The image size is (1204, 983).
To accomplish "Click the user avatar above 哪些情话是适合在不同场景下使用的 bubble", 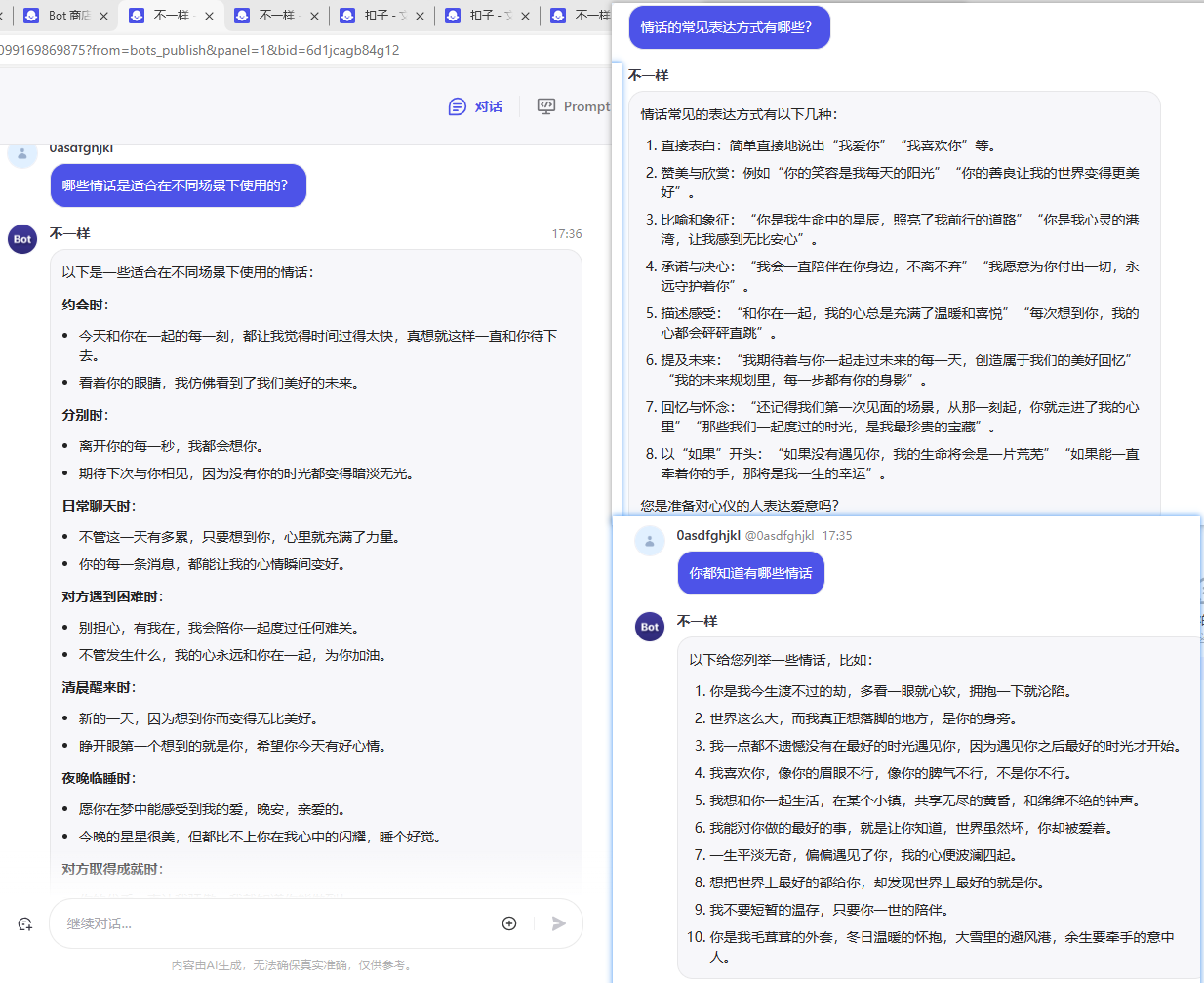I will [22, 153].
